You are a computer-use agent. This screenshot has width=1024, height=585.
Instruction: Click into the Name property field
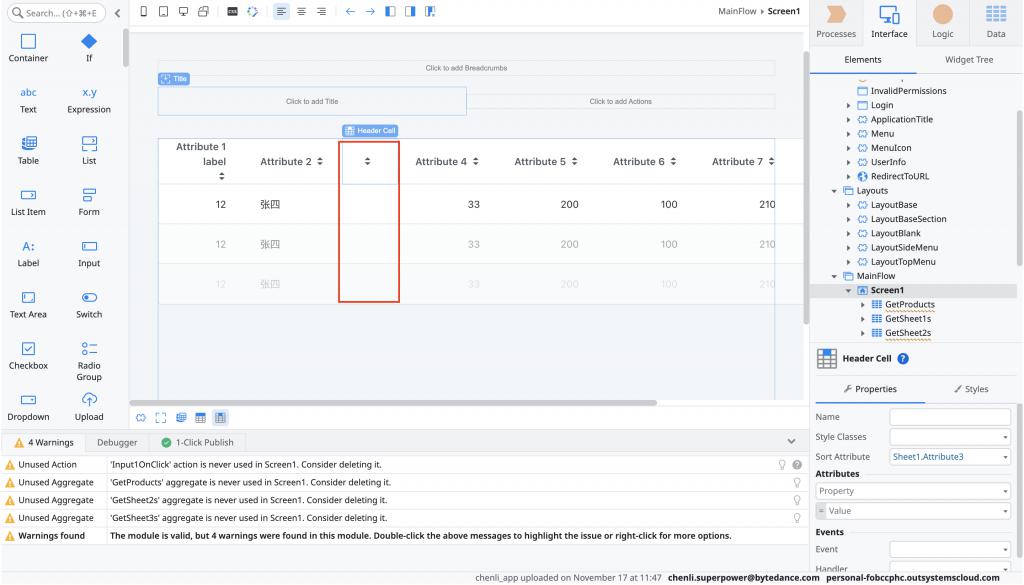coord(950,417)
